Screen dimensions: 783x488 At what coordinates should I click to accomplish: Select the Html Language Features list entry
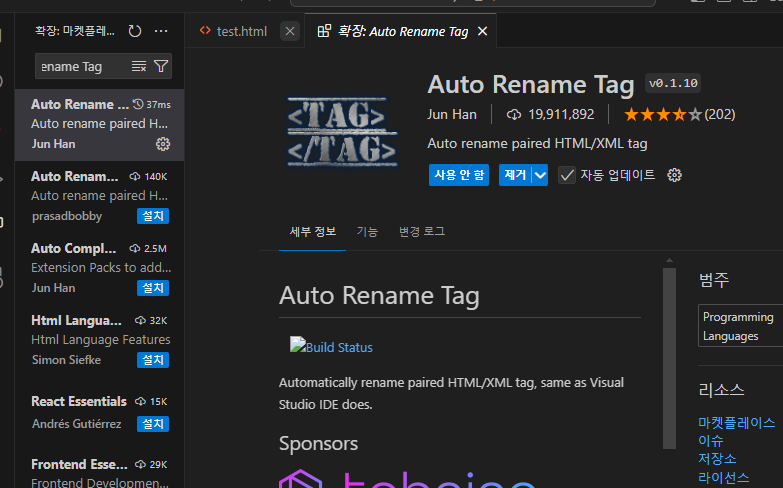(x=100, y=341)
